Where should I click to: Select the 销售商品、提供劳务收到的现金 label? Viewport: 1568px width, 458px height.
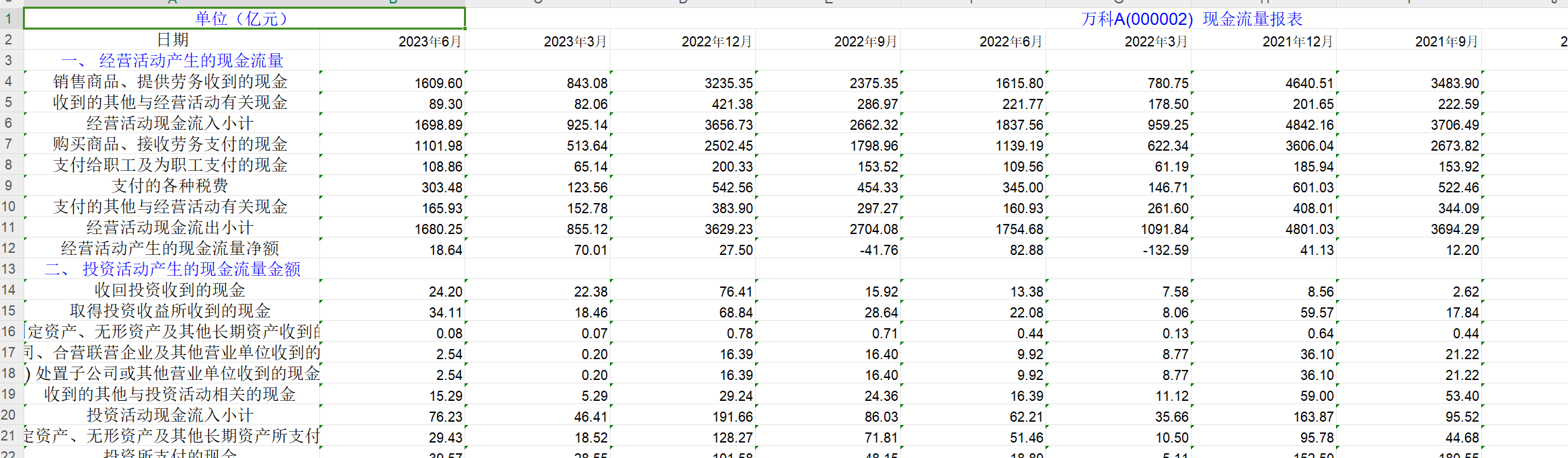point(171,81)
